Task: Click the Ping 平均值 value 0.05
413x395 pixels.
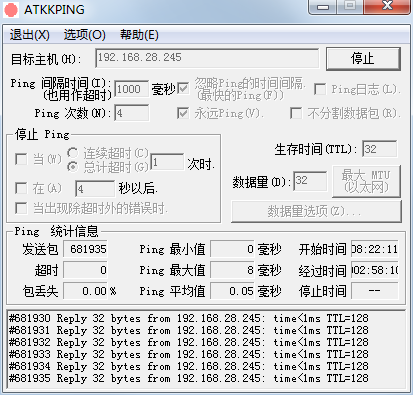Action: [232, 291]
